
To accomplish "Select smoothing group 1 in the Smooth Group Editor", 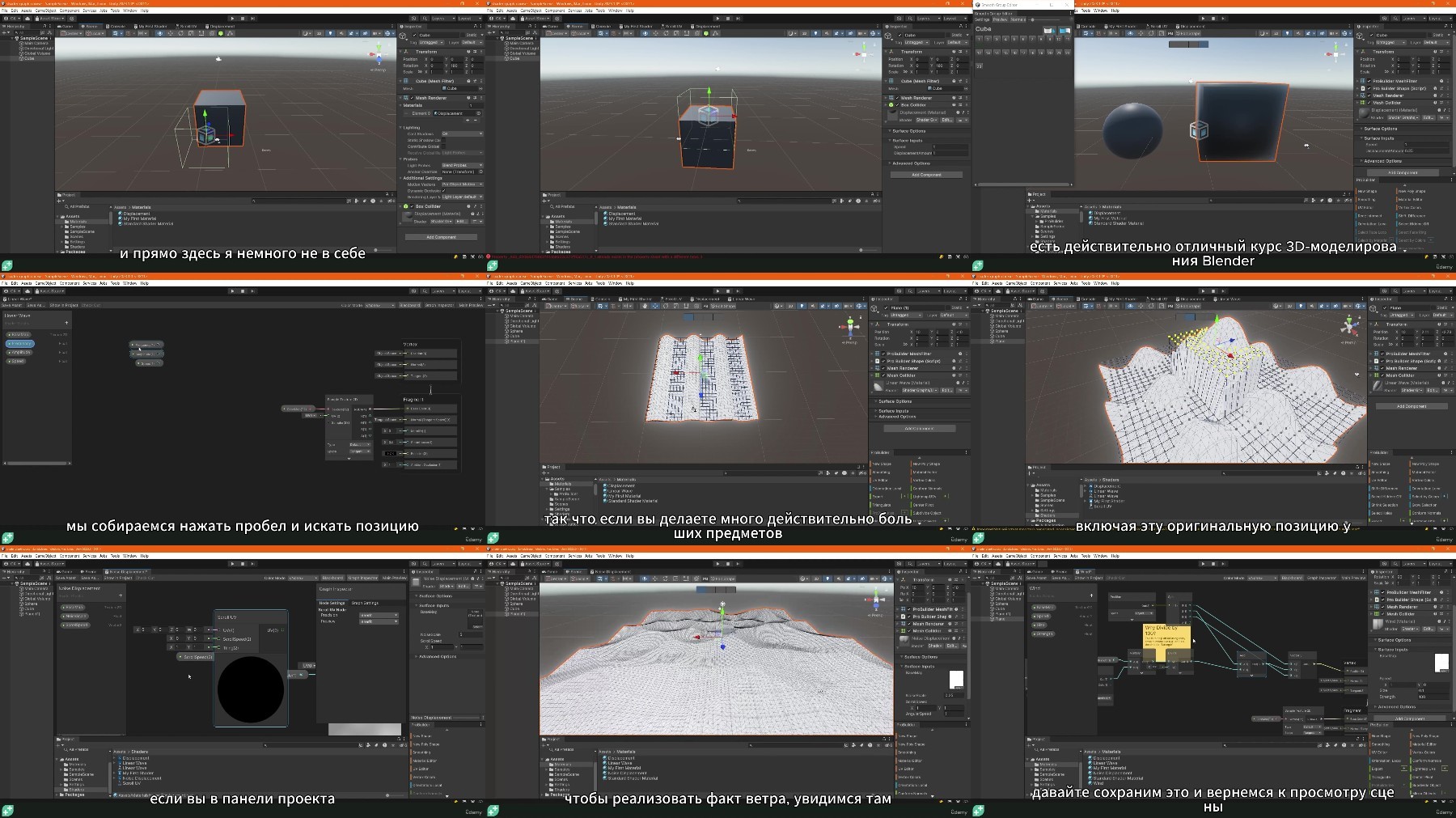I will pyautogui.click(x=979, y=39).
